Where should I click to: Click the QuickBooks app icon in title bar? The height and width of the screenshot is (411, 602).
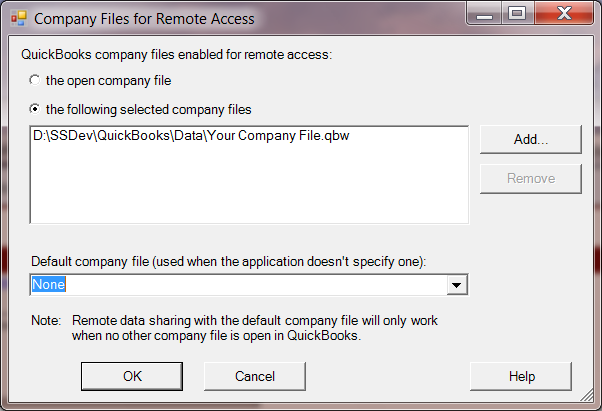click(17, 18)
